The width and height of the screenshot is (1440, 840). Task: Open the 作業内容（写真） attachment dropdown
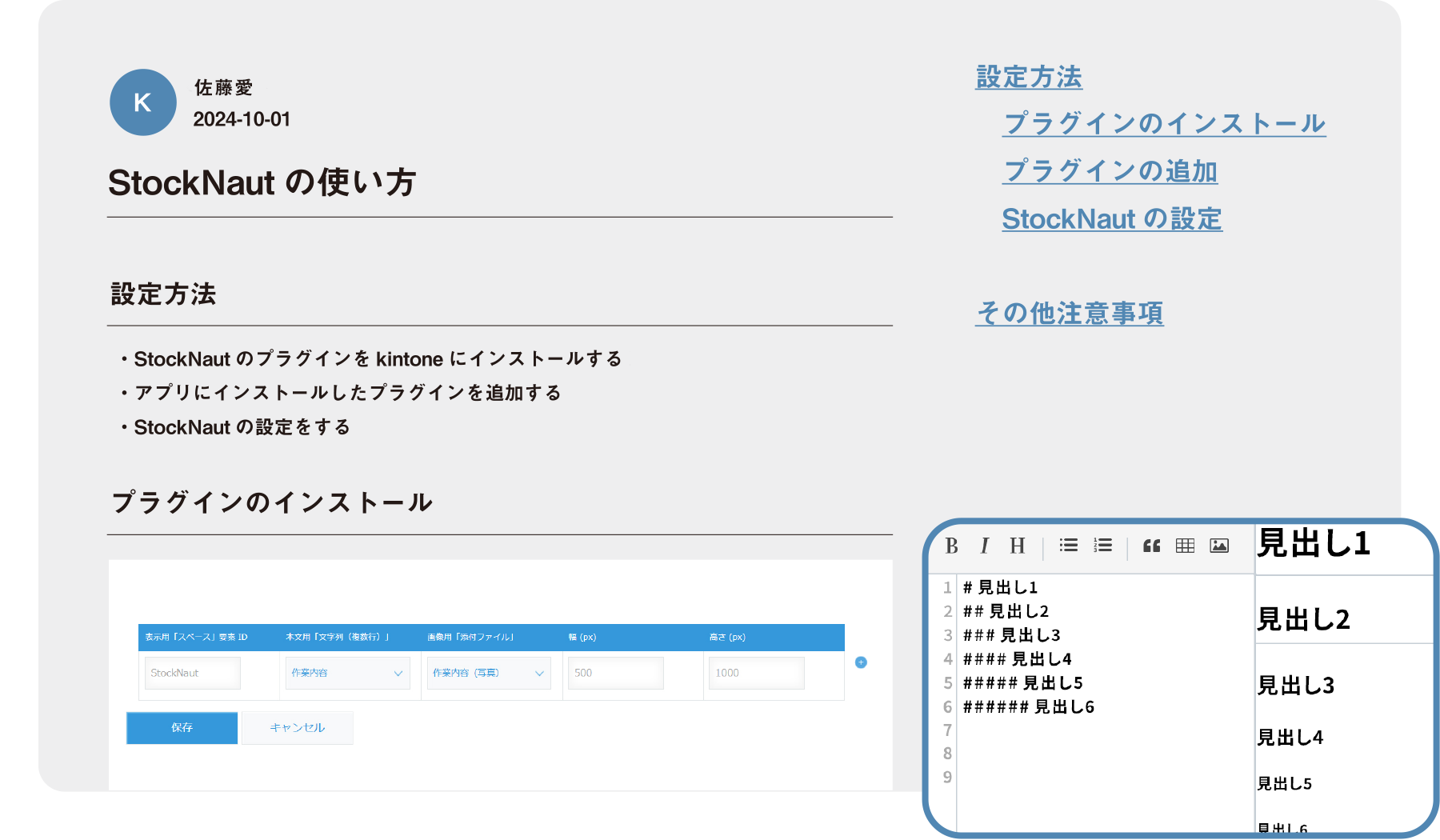pos(489,673)
